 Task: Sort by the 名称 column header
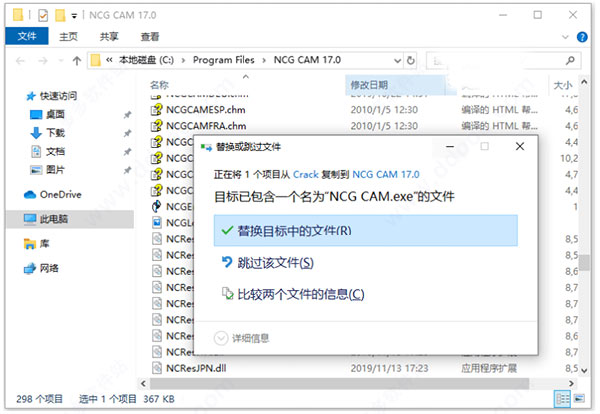tap(159, 85)
